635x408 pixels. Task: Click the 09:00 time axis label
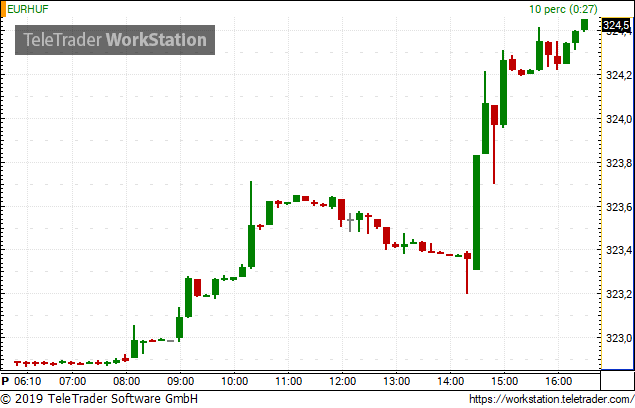point(181,381)
